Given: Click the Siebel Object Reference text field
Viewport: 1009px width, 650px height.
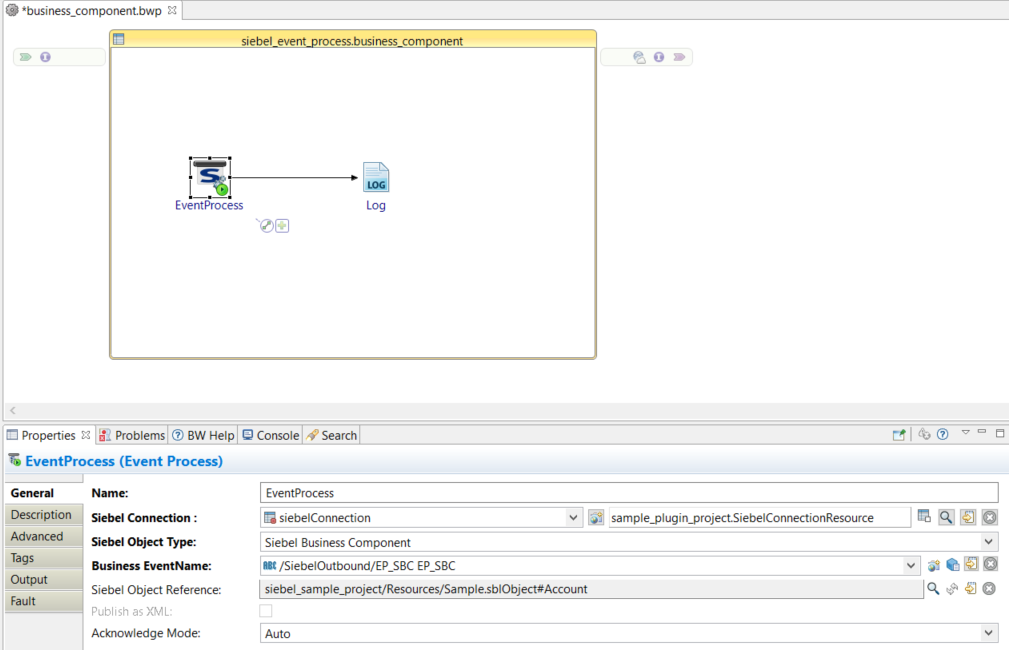Looking at the screenshot, I should click(x=591, y=589).
